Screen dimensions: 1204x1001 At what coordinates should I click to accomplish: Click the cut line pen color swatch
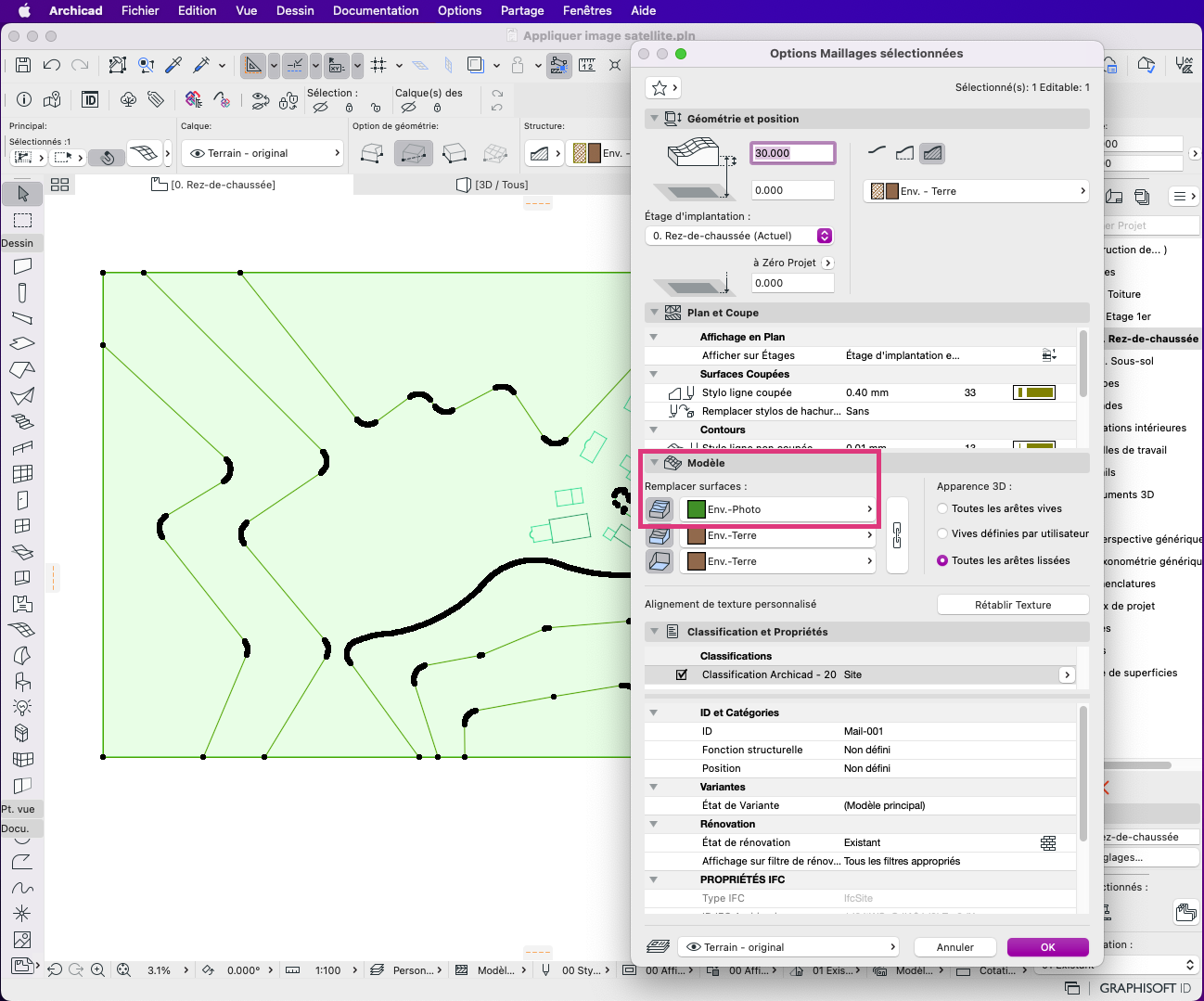pos(1034,392)
